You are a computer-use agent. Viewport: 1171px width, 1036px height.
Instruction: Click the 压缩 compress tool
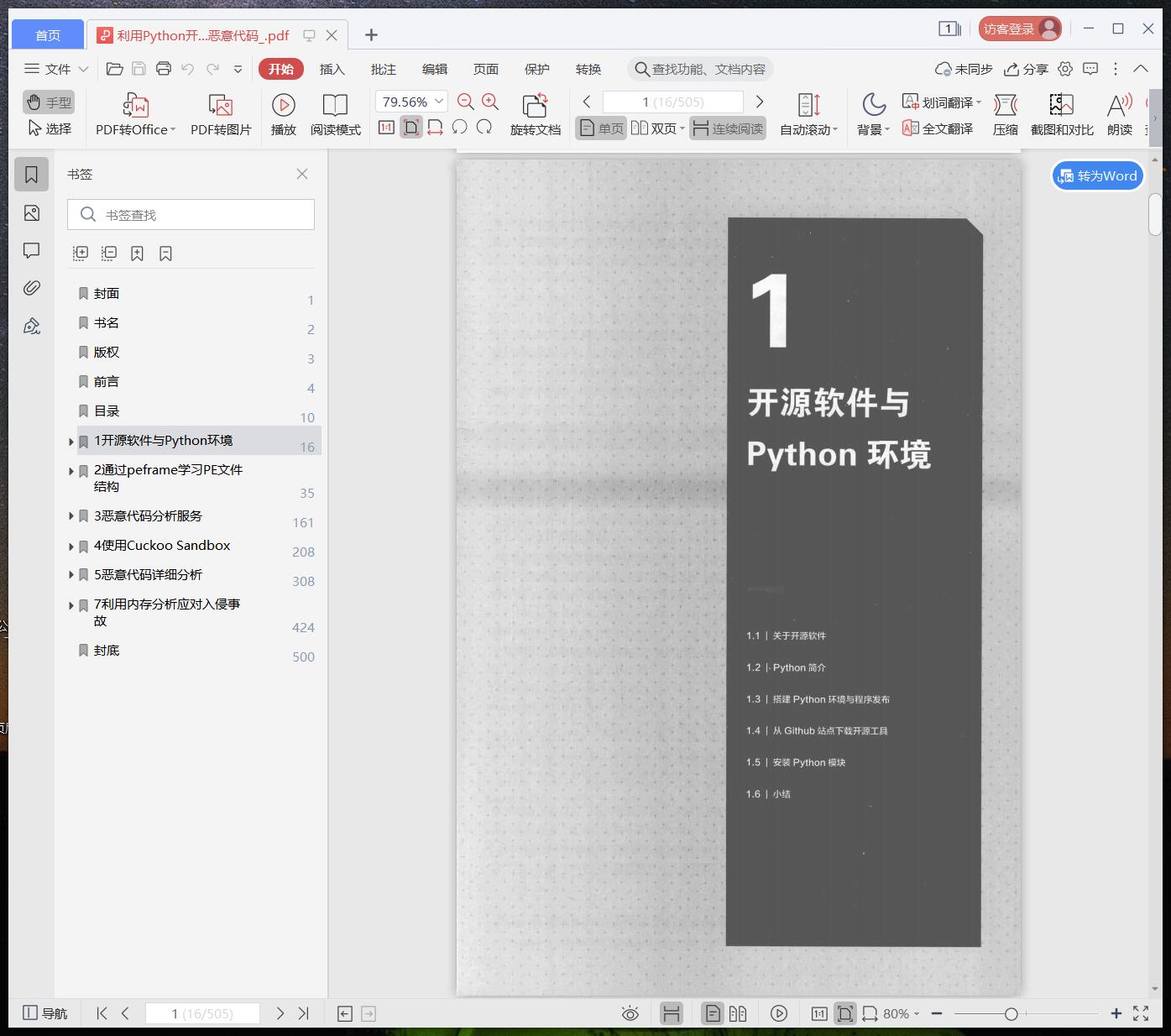pyautogui.click(x=1005, y=114)
